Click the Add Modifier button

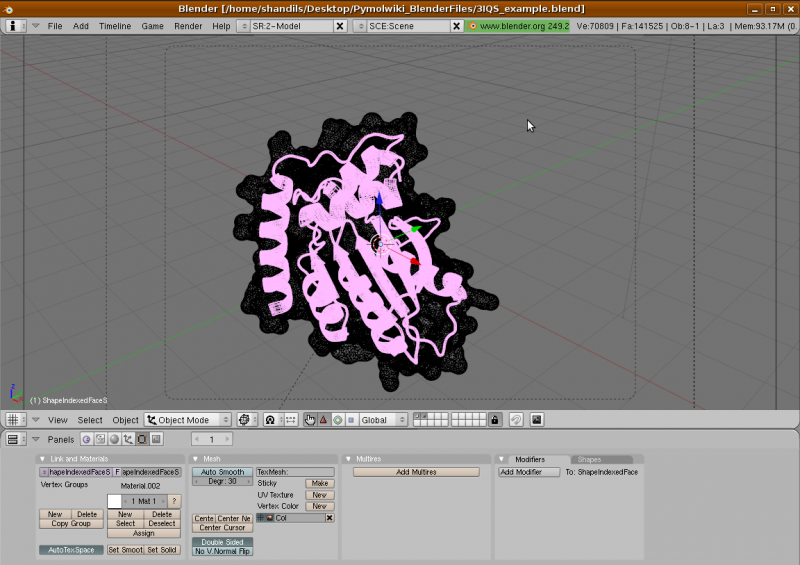(529, 472)
